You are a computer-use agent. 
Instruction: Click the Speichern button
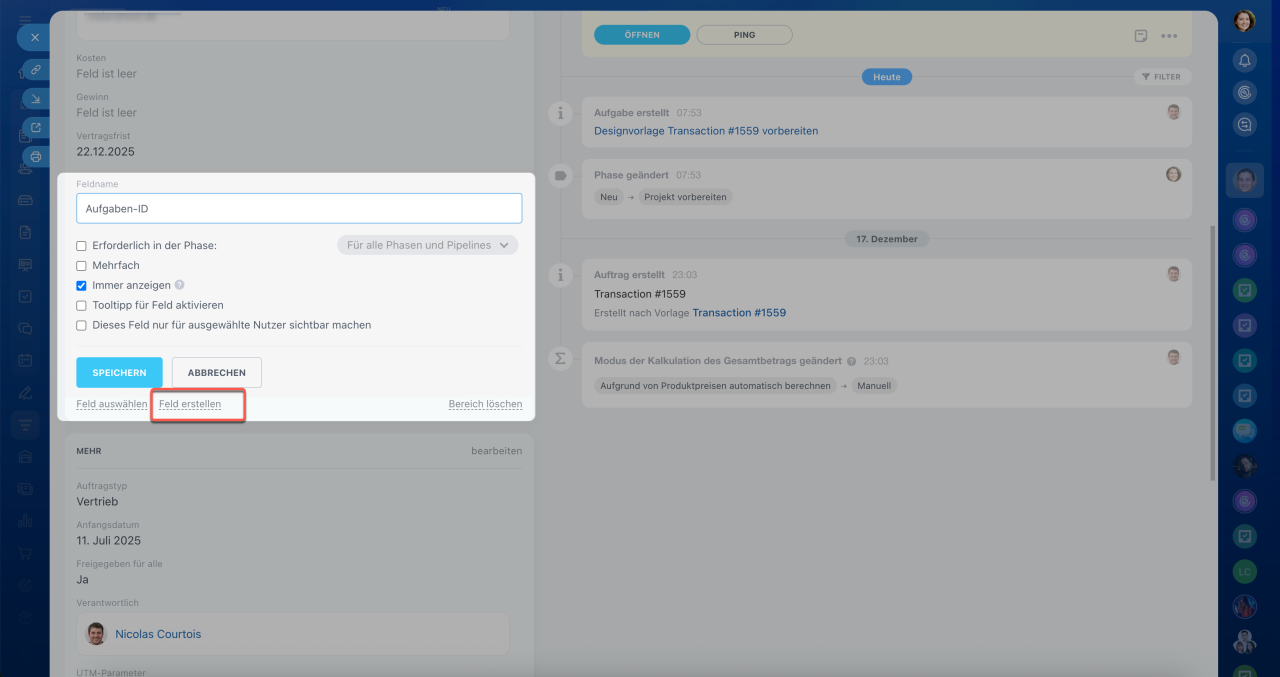(119, 372)
